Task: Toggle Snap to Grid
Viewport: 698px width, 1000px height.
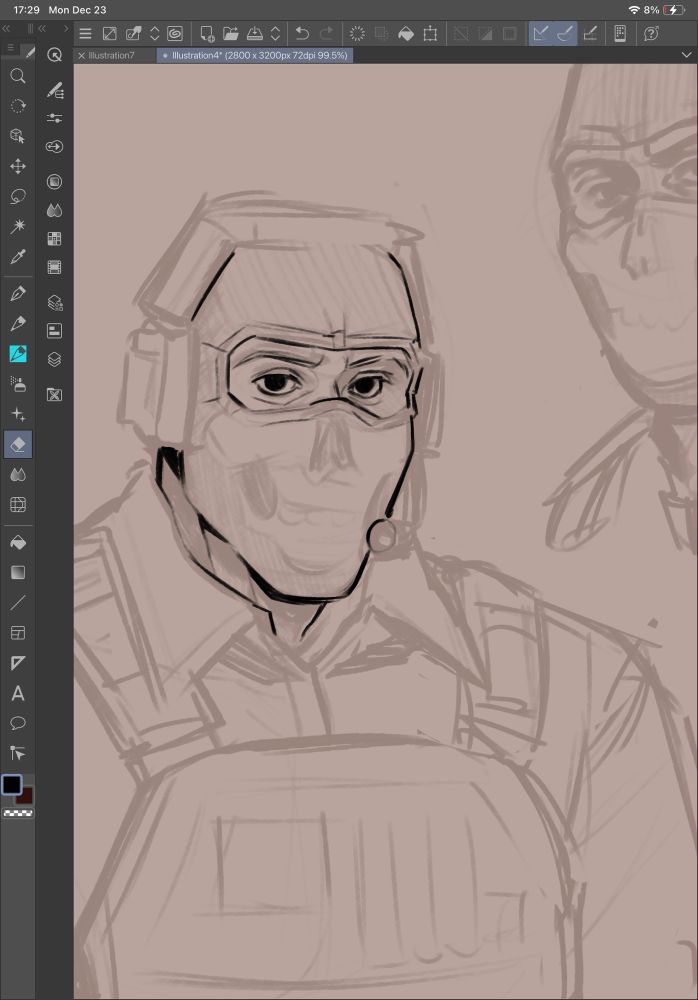Action: click(590, 34)
